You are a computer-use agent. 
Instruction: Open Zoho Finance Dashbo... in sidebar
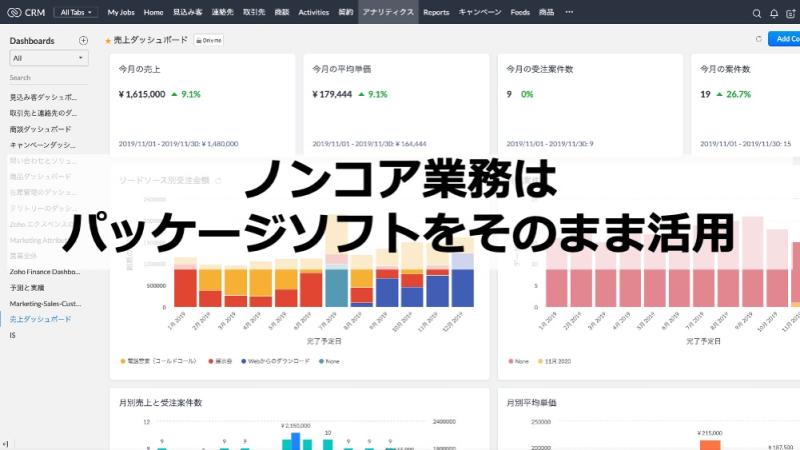[x=45, y=271]
